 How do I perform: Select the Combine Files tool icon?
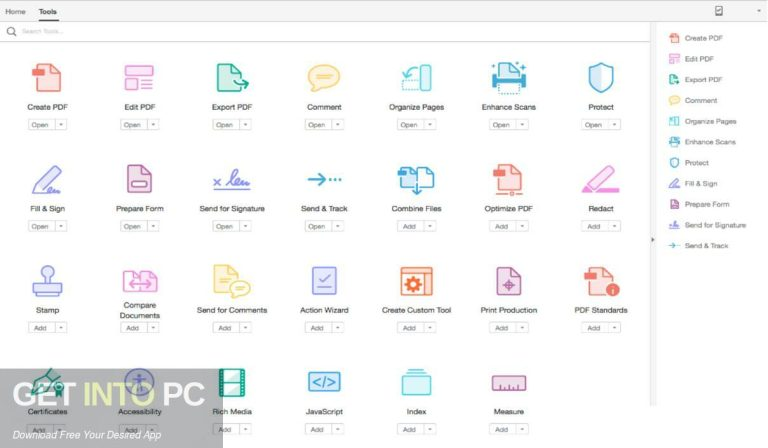pos(416,180)
